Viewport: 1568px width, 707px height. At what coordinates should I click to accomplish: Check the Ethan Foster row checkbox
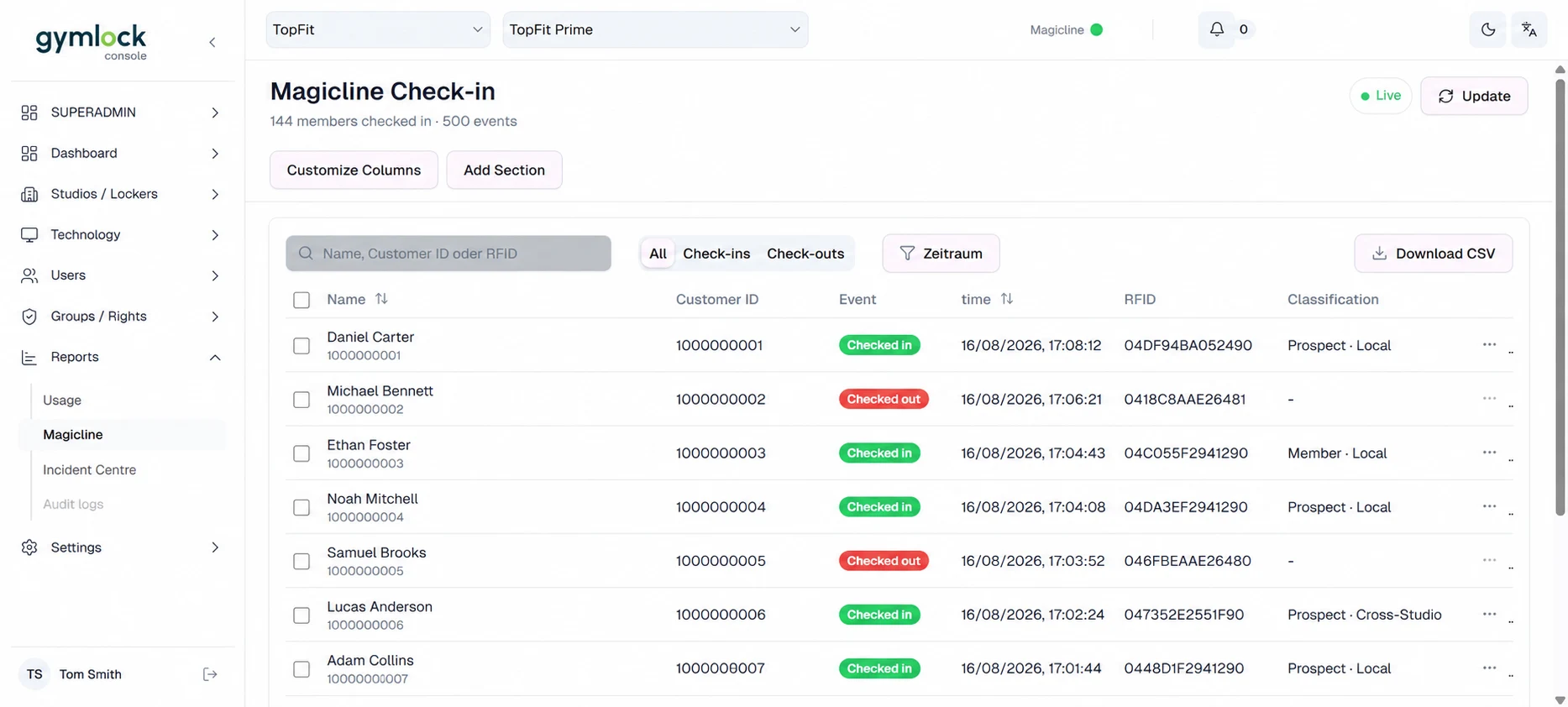tap(302, 453)
